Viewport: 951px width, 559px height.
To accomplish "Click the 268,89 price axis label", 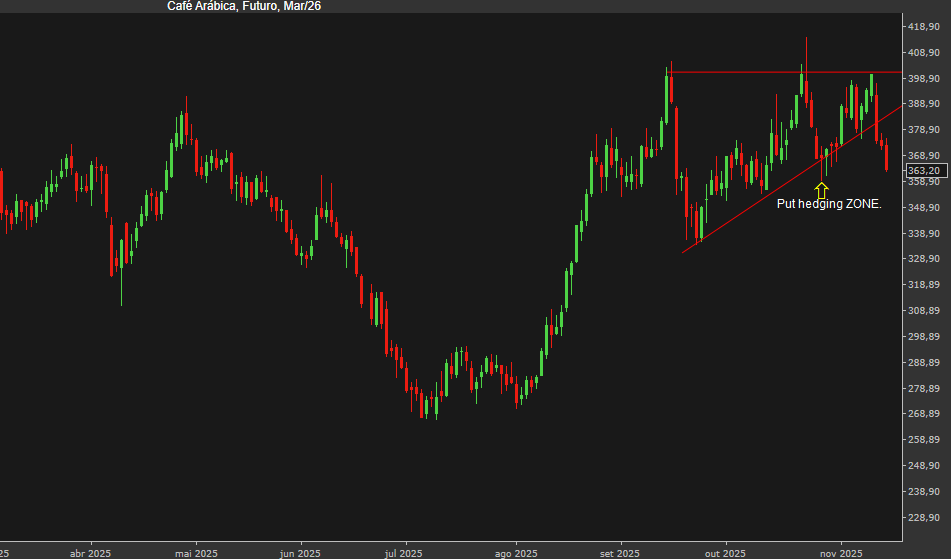I will 924,413.
